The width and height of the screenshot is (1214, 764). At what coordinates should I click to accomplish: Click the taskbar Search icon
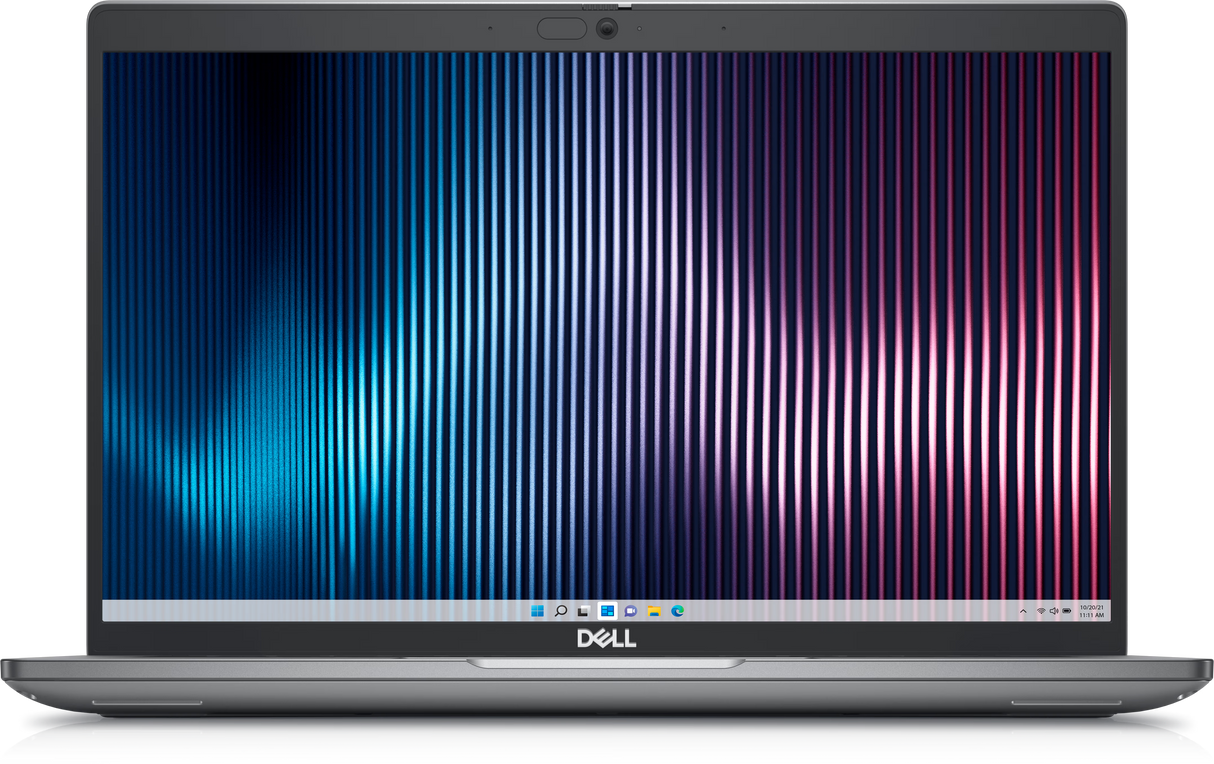(558, 610)
